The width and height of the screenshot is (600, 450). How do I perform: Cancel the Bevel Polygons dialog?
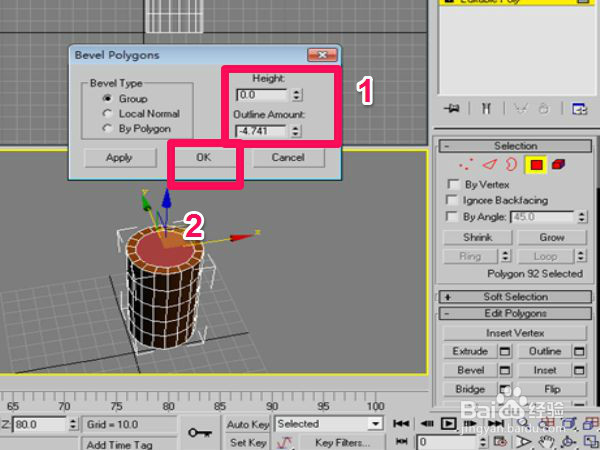click(x=288, y=158)
